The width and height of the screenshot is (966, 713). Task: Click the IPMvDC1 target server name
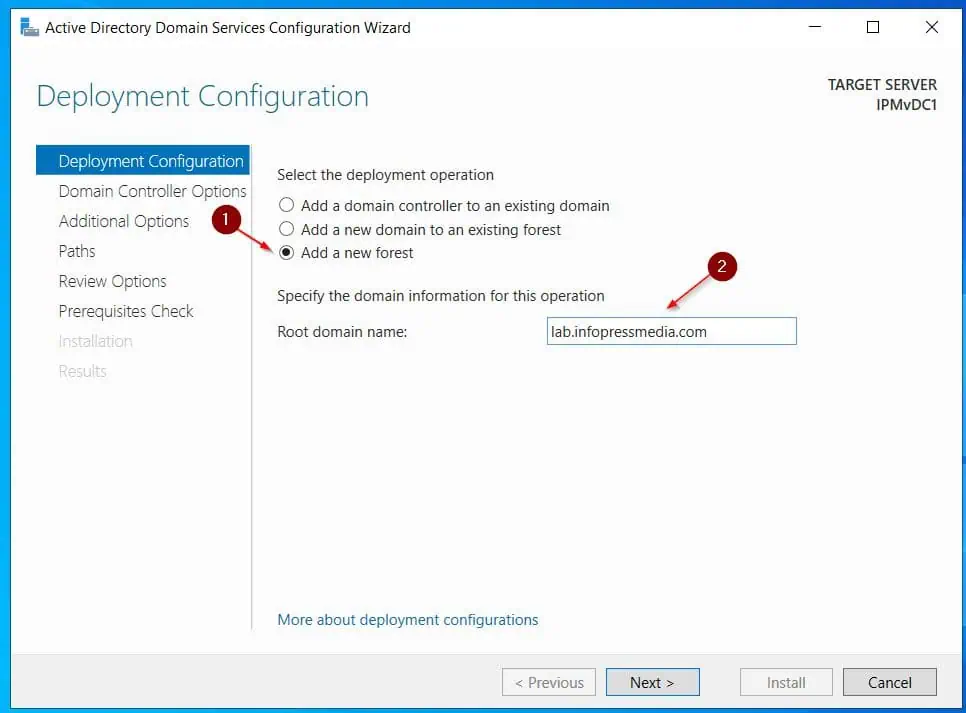point(906,105)
